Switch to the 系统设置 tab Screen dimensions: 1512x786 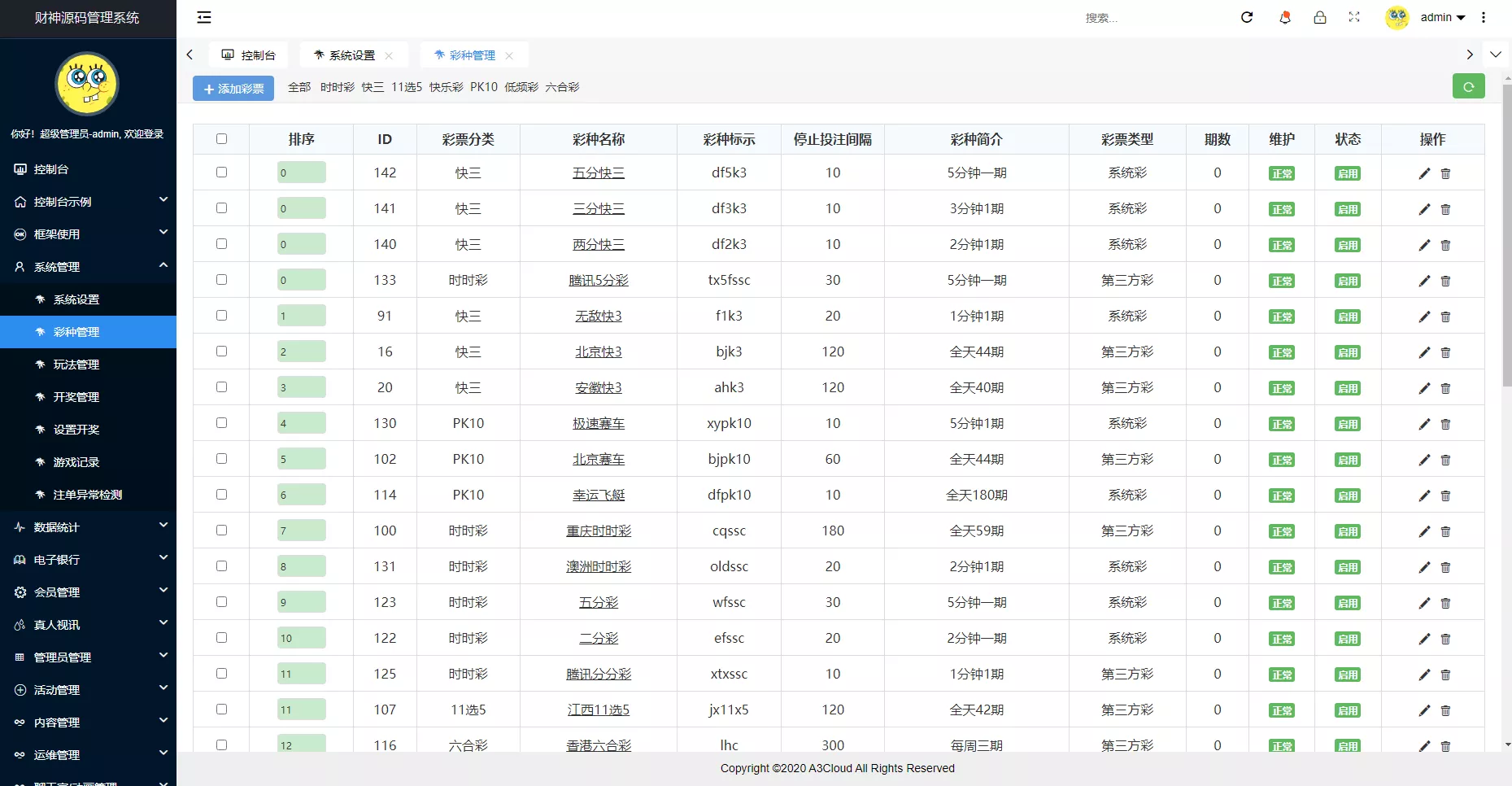pos(350,55)
